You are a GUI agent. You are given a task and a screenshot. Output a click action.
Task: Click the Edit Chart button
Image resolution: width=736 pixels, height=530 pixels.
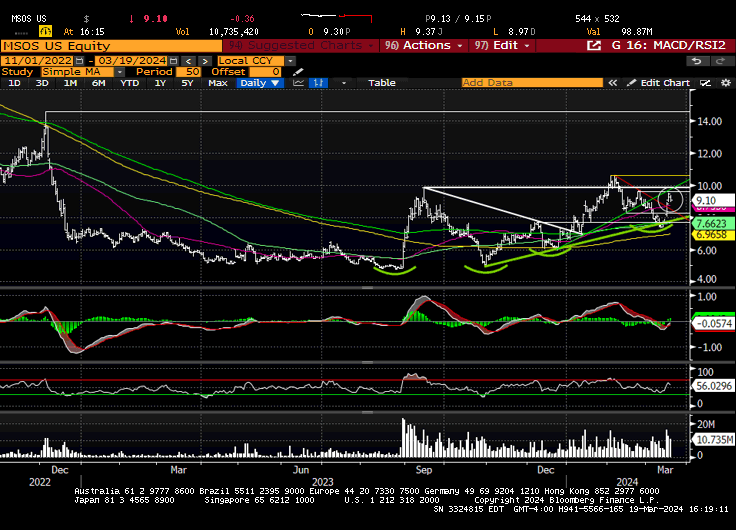659,83
